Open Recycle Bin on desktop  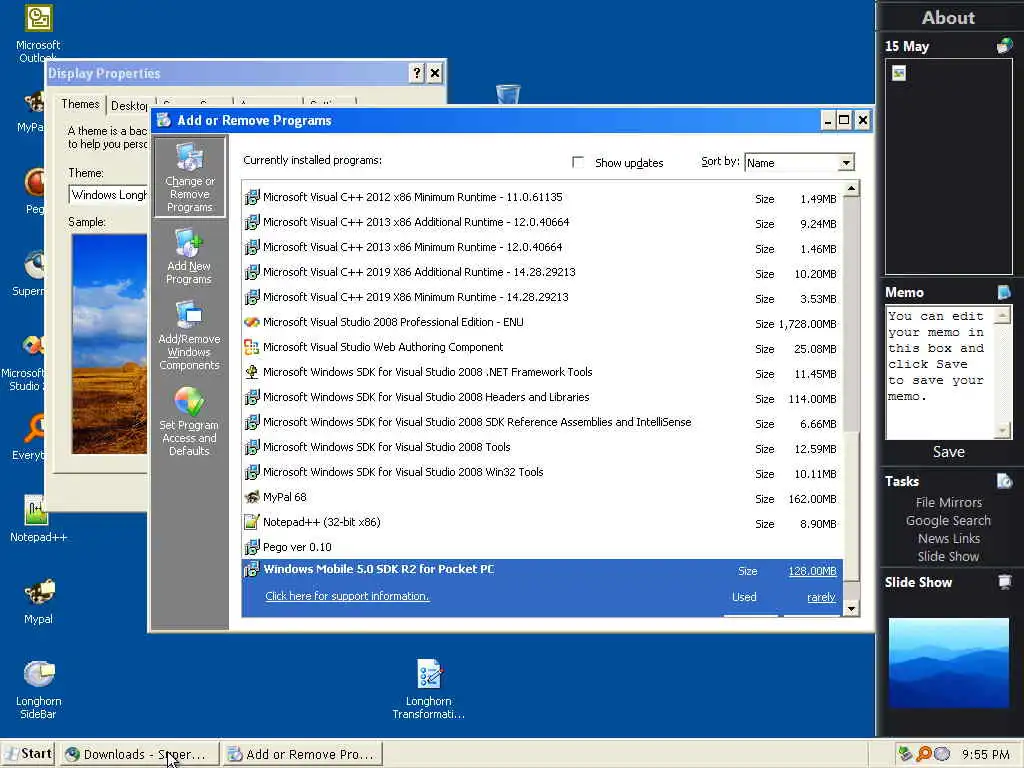click(x=507, y=95)
